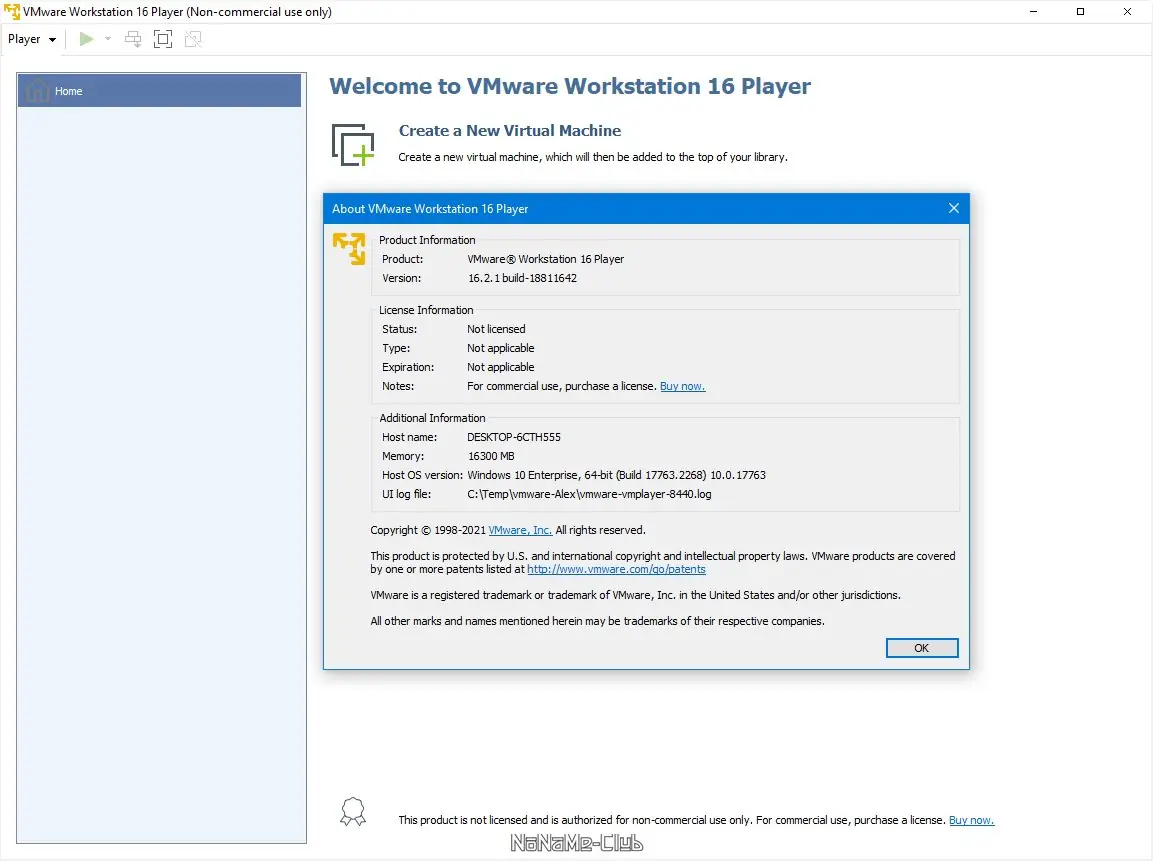This screenshot has height=861, width=1153.
Task: Click the VMware icon in title bar
Action: coord(12,12)
